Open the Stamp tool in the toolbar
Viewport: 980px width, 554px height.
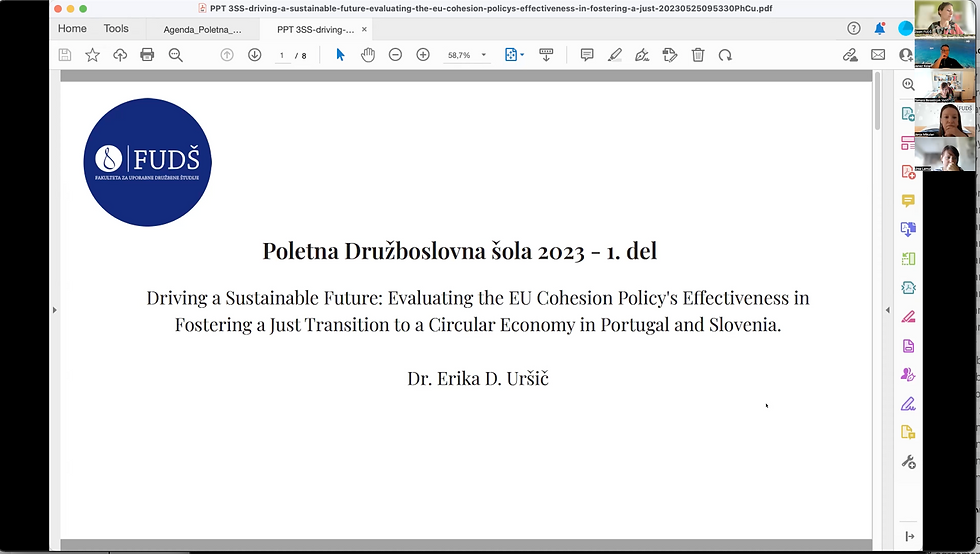(670, 55)
